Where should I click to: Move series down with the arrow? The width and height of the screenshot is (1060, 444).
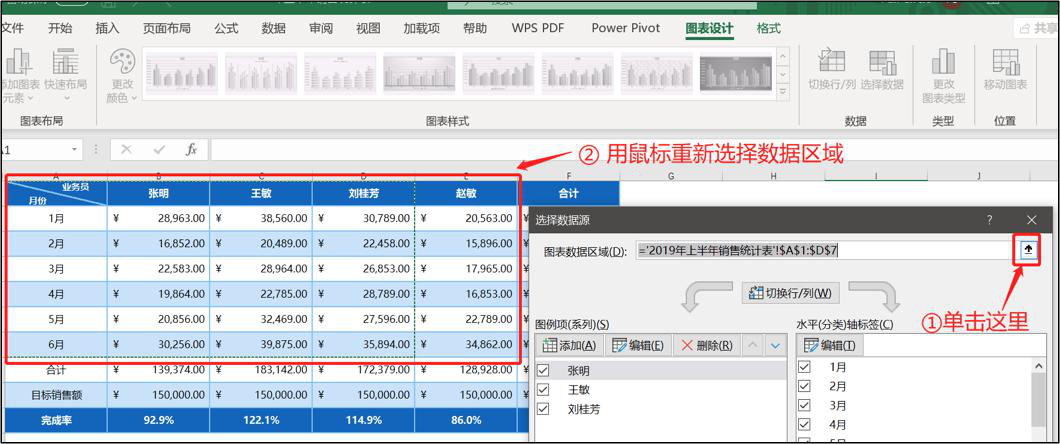775,345
